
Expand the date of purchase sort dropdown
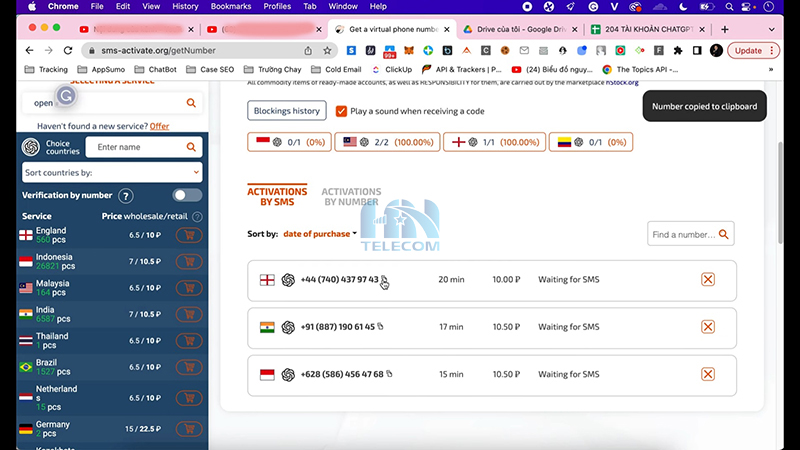coord(320,234)
